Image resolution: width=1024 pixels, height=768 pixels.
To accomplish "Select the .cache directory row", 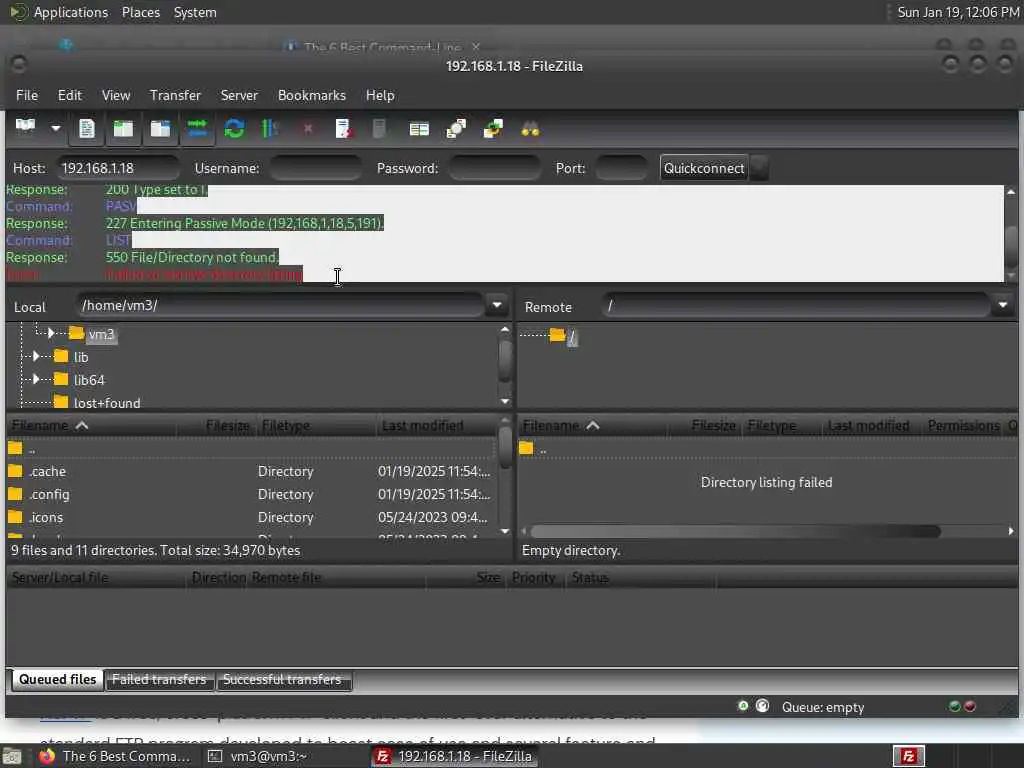I will tap(251, 472).
